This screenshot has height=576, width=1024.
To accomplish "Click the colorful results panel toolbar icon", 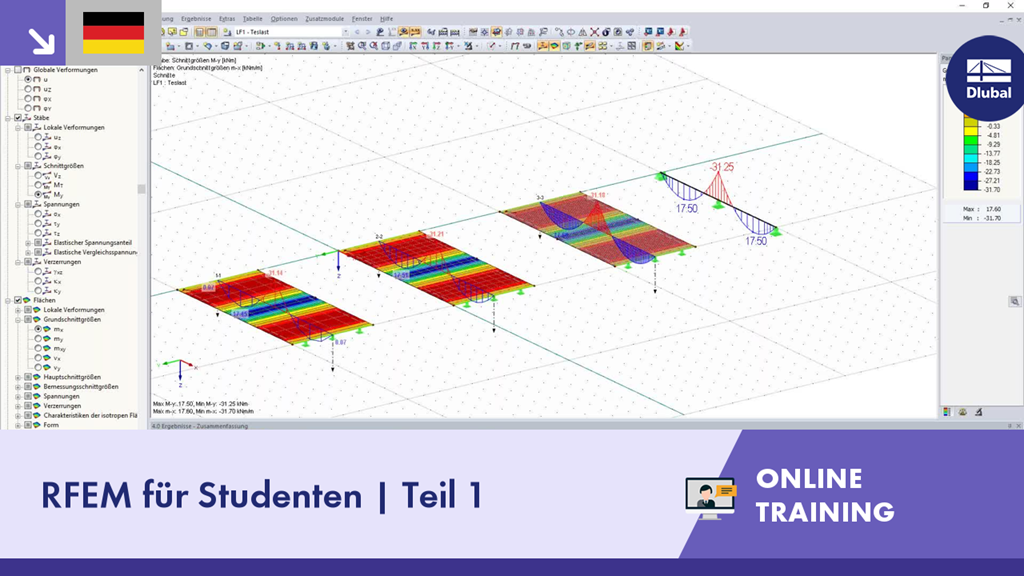I will (x=680, y=46).
